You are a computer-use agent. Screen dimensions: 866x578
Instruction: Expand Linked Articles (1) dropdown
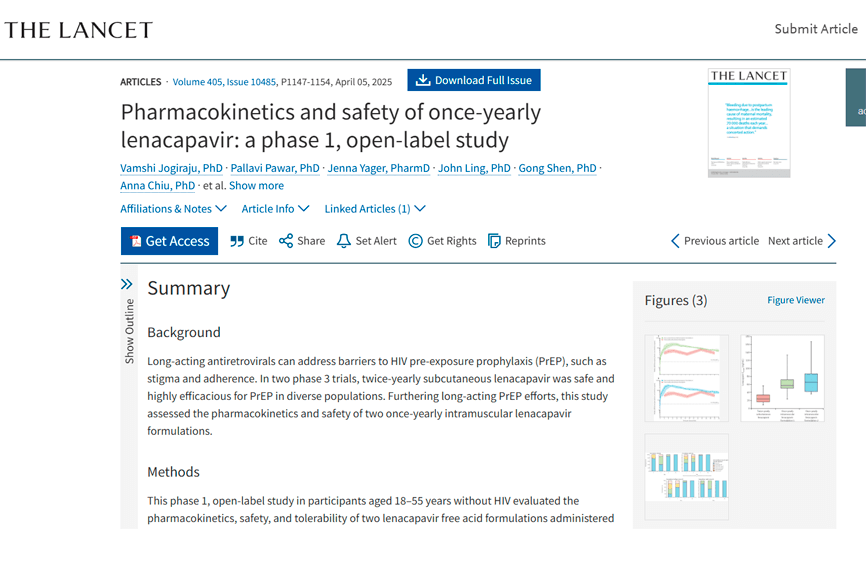pos(375,209)
